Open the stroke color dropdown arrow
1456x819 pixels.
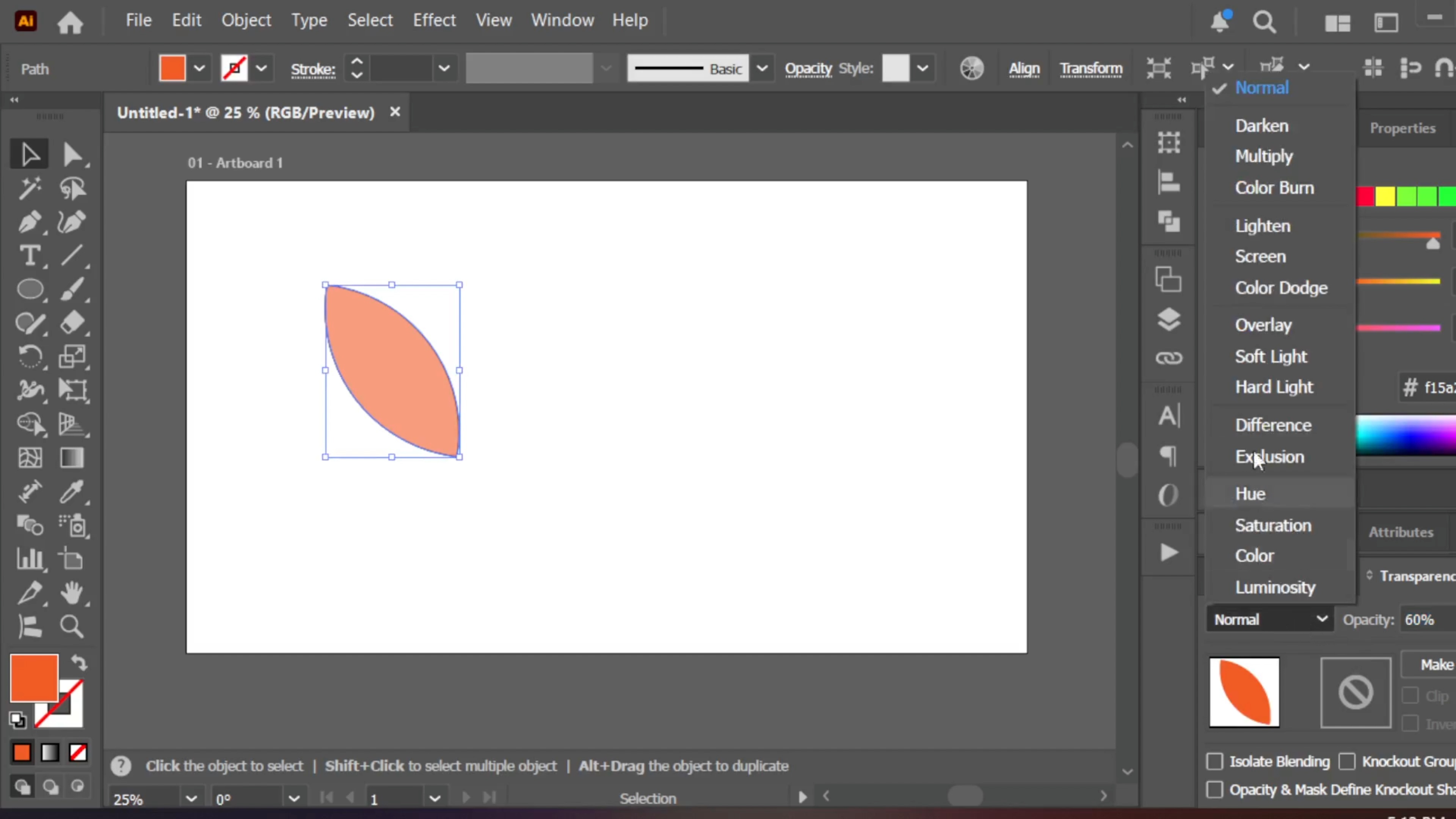coord(261,69)
